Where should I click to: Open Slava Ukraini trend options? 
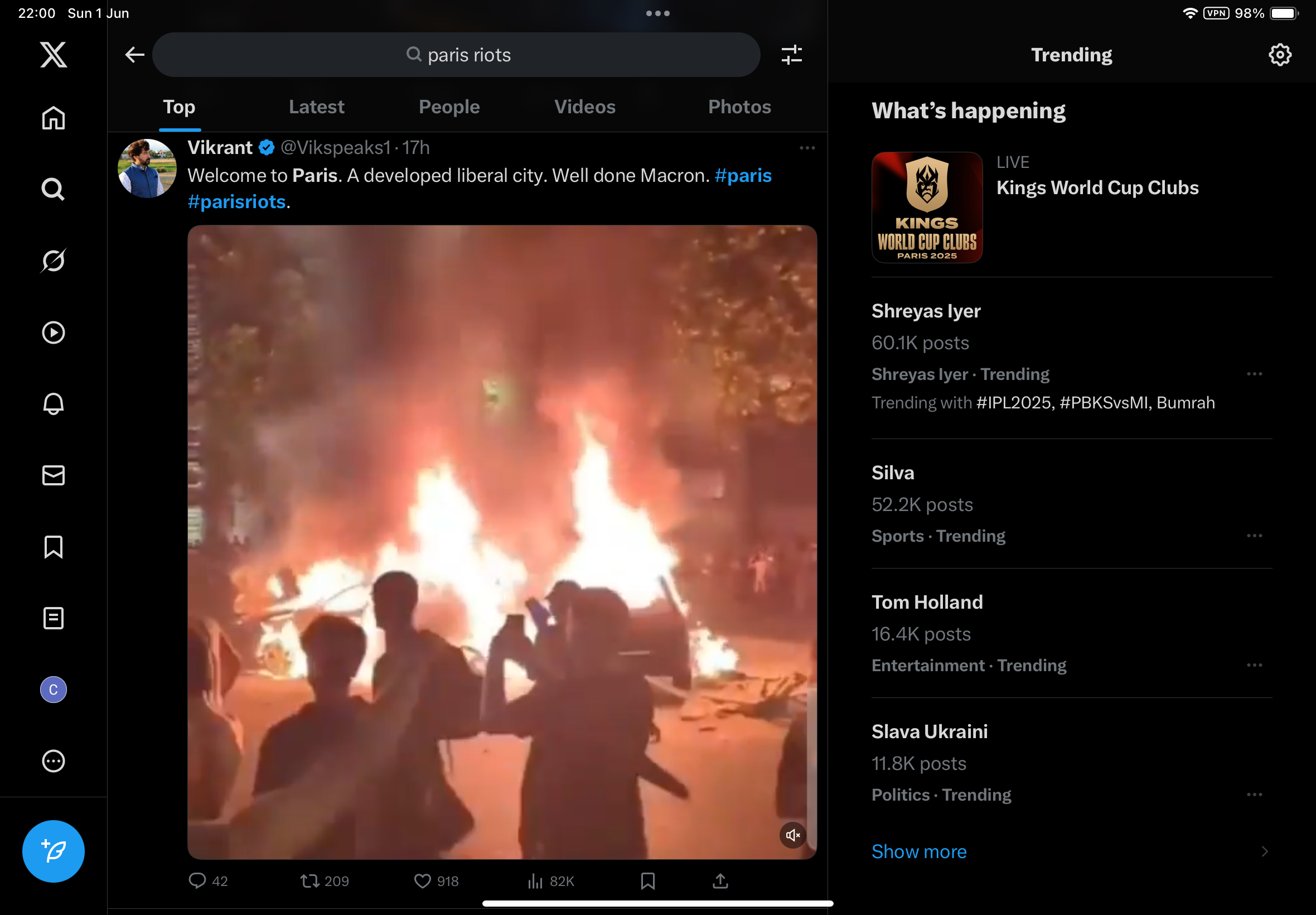click(x=1254, y=795)
